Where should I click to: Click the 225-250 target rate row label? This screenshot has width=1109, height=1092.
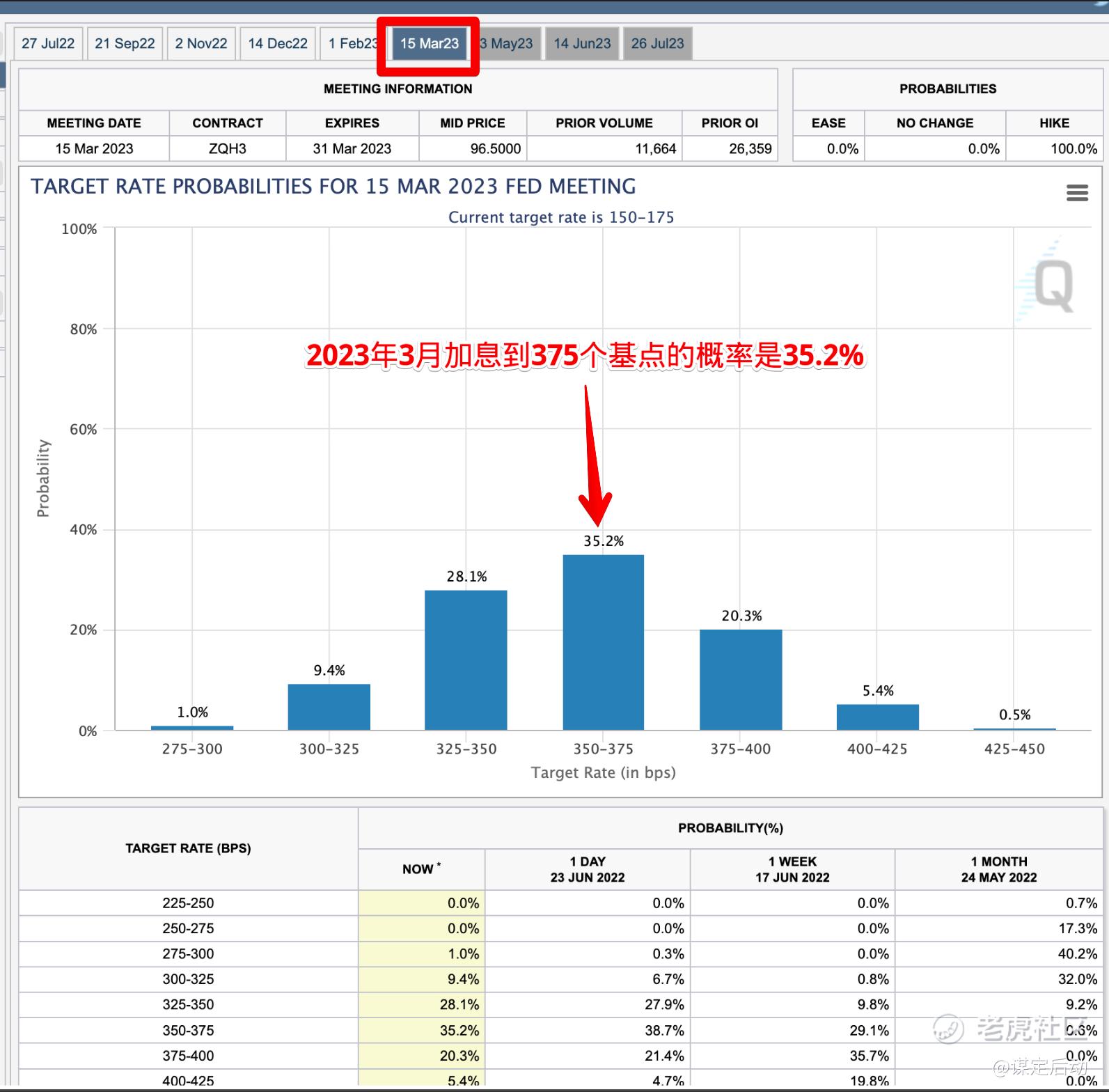pyautogui.click(x=188, y=903)
